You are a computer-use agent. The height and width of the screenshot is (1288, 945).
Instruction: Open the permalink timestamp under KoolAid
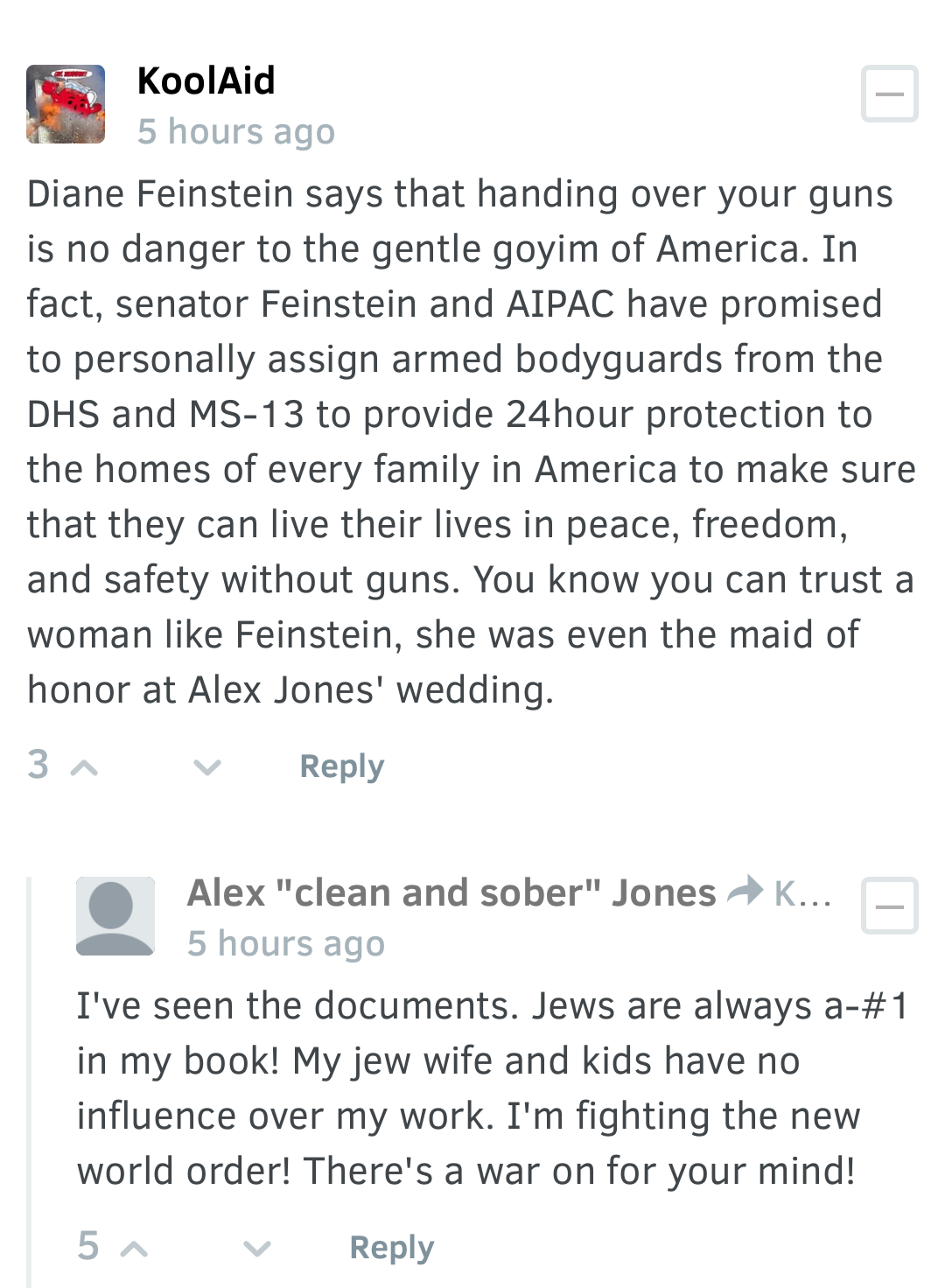point(236,131)
